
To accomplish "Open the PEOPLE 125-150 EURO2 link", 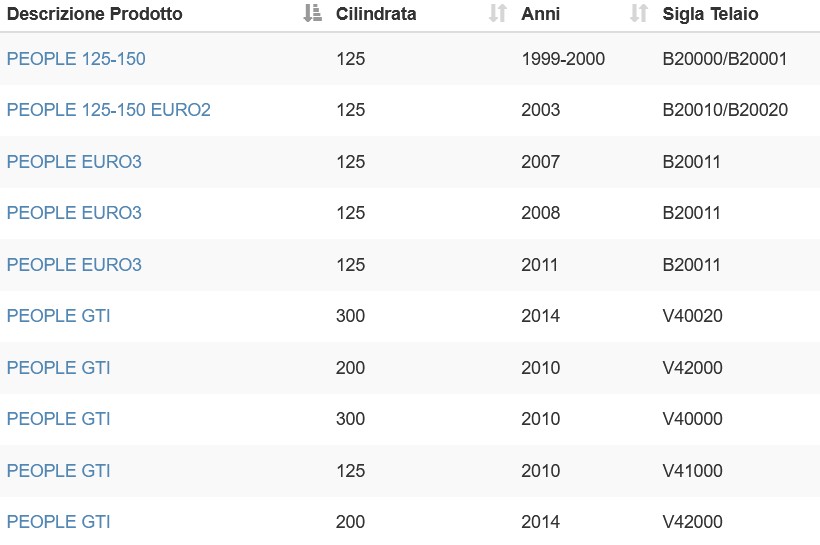I will [108, 110].
